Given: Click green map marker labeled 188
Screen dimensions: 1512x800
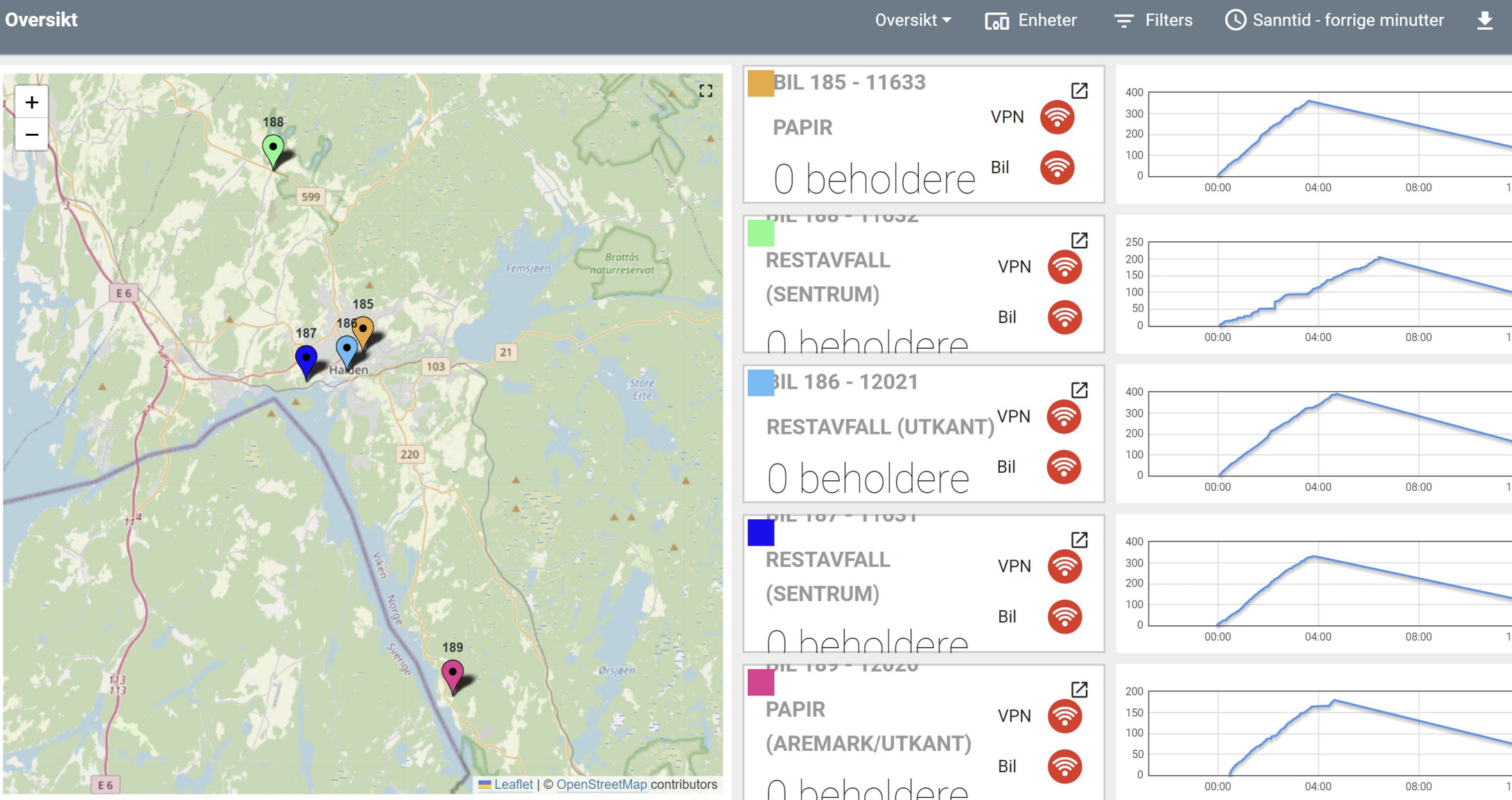Looking at the screenshot, I should (273, 149).
